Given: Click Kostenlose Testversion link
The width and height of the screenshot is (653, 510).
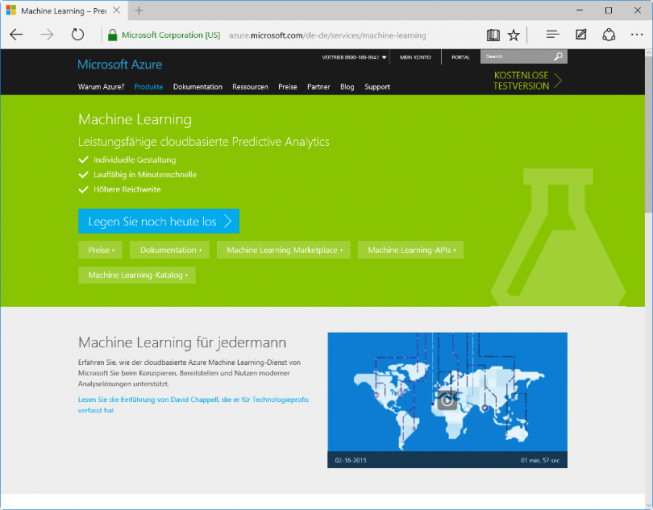Looking at the screenshot, I should click(527, 80).
